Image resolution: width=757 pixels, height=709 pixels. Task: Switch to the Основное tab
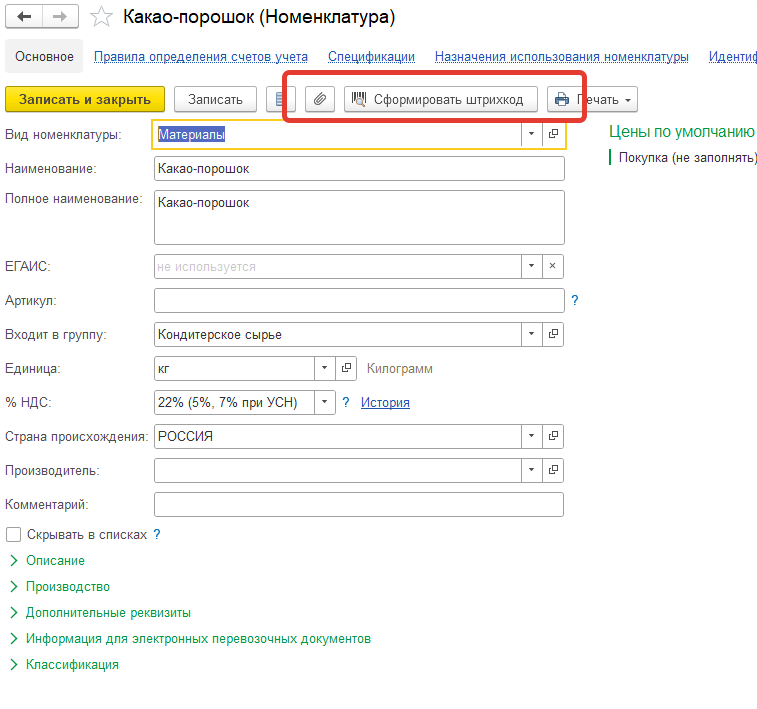(x=44, y=56)
